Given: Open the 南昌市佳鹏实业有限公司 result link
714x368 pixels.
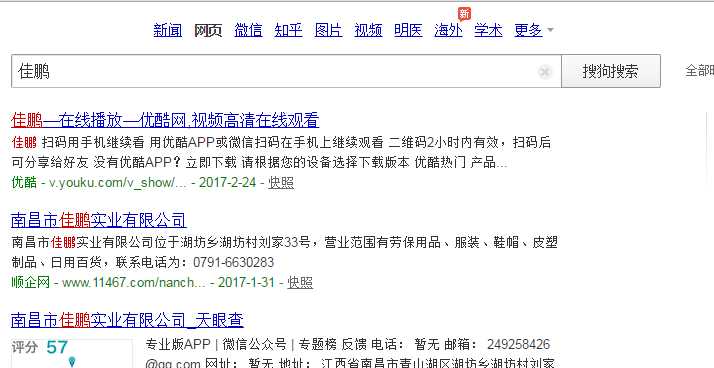Looking at the screenshot, I should [x=99, y=220].
